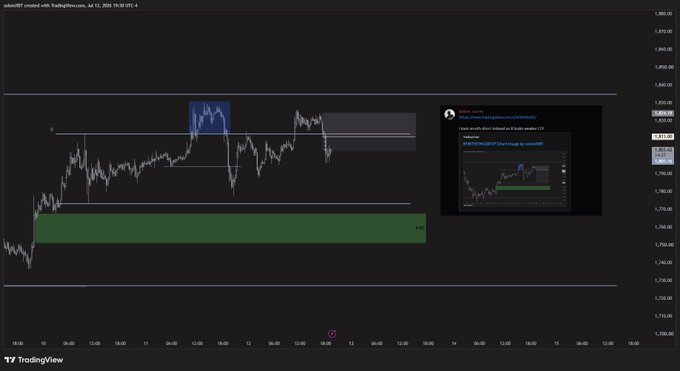
Task: Click the 1,803.62 current price label
Action: [x=663, y=150]
